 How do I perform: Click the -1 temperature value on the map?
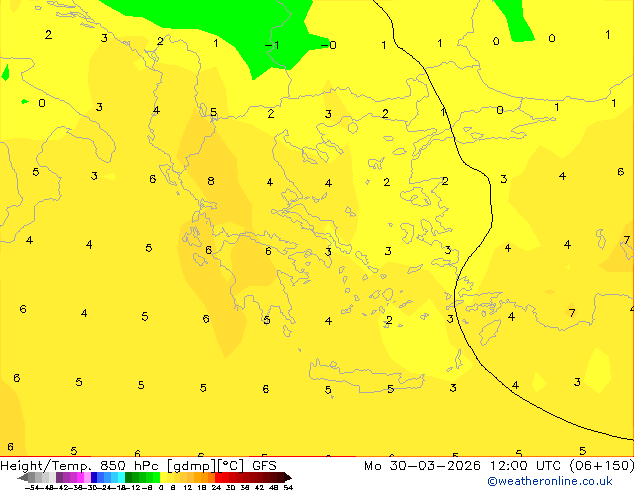point(272,45)
